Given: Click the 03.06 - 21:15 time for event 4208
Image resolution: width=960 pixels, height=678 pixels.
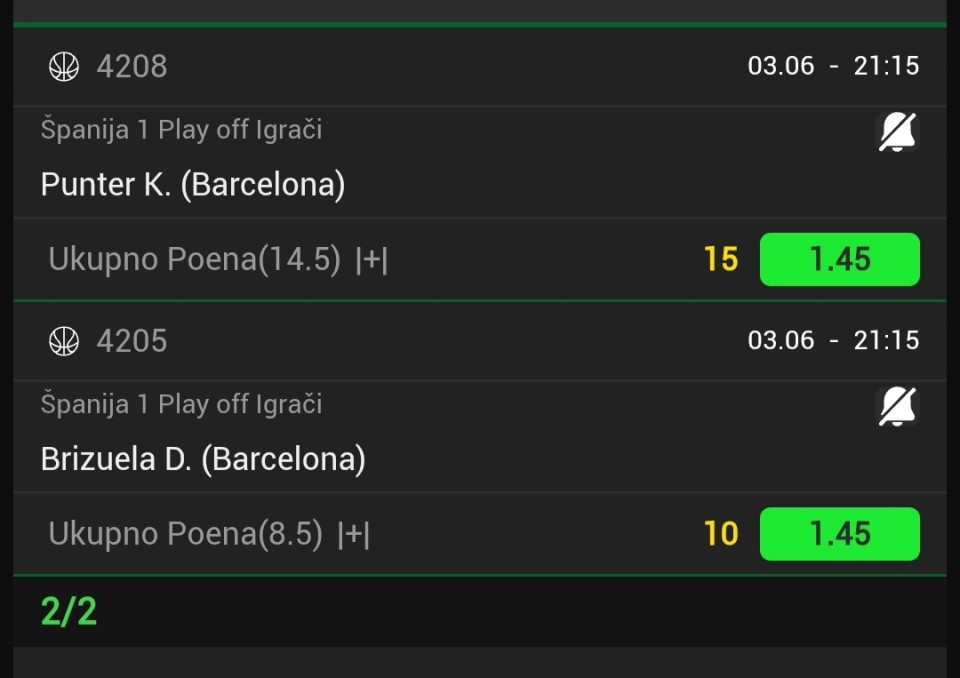Looking at the screenshot, I should click(x=833, y=67).
